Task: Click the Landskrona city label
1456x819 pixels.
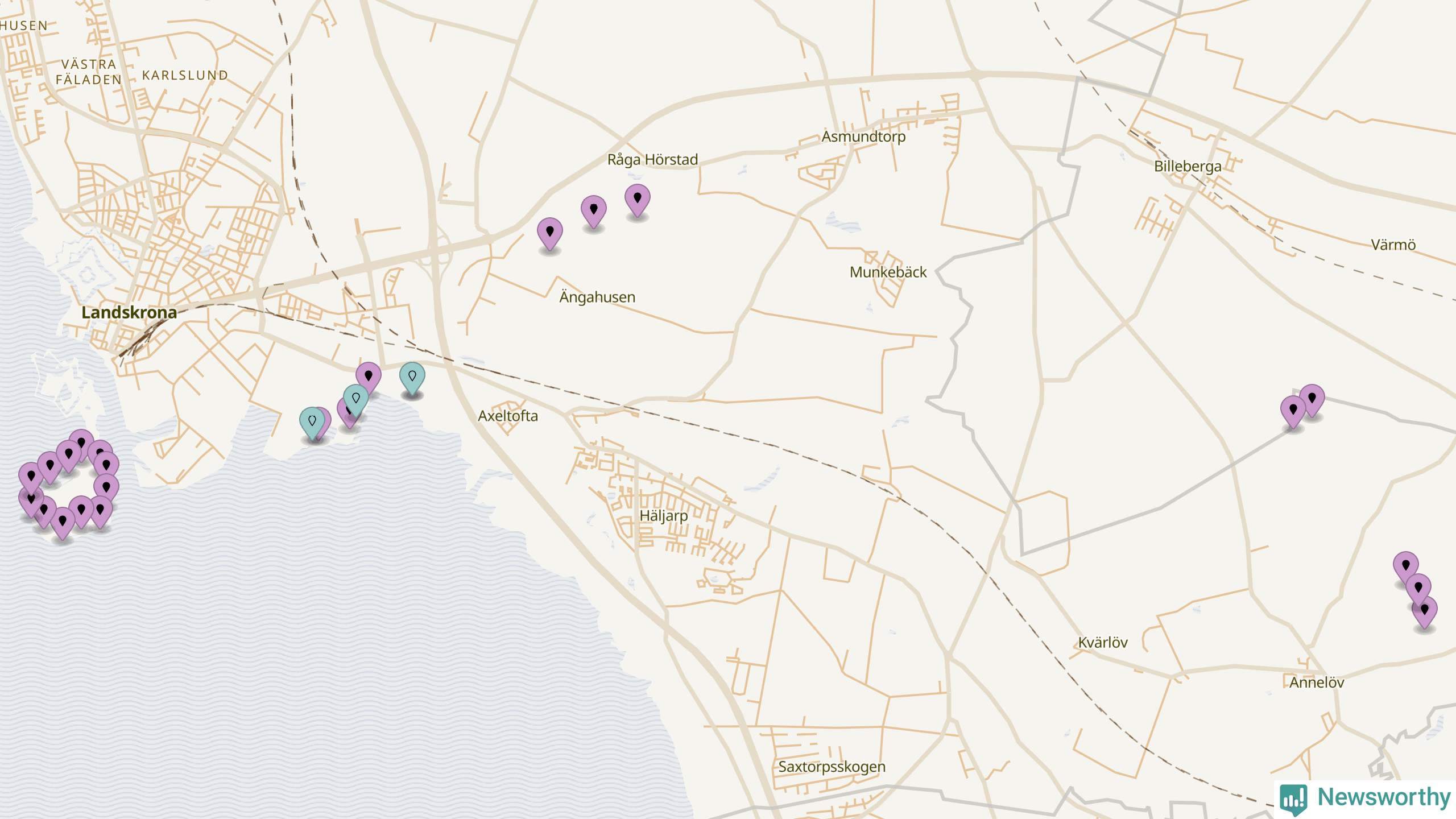Action: [129, 312]
